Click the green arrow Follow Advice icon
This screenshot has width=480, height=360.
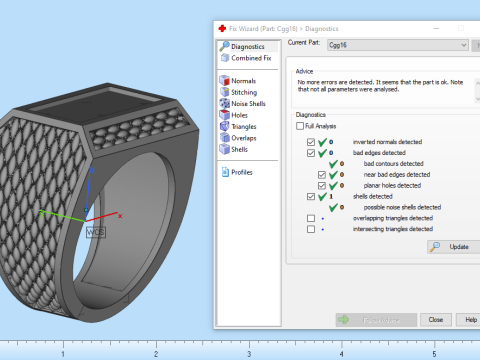point(343,320)
